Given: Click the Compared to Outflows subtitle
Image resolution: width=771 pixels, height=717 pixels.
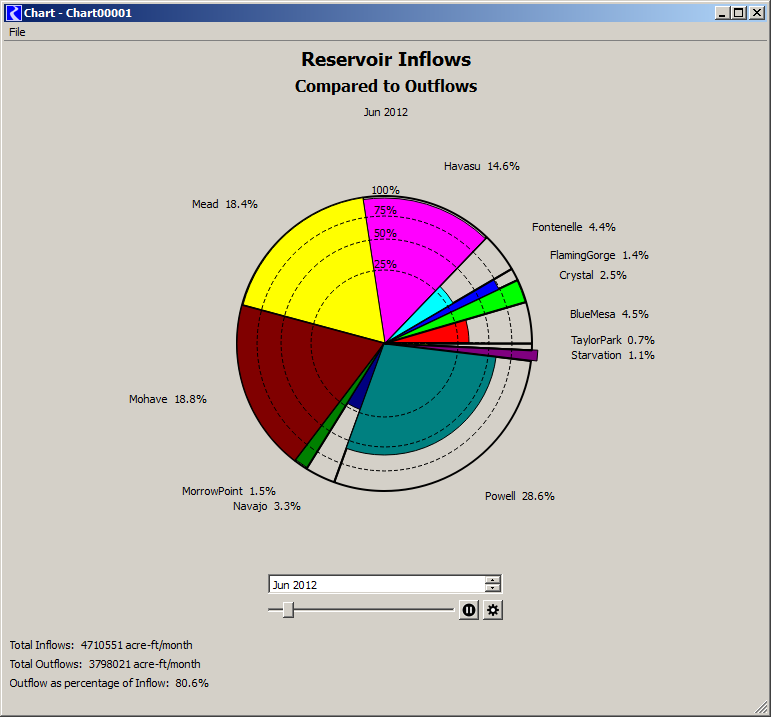Looking at the screenshot, I should (386, 86).
